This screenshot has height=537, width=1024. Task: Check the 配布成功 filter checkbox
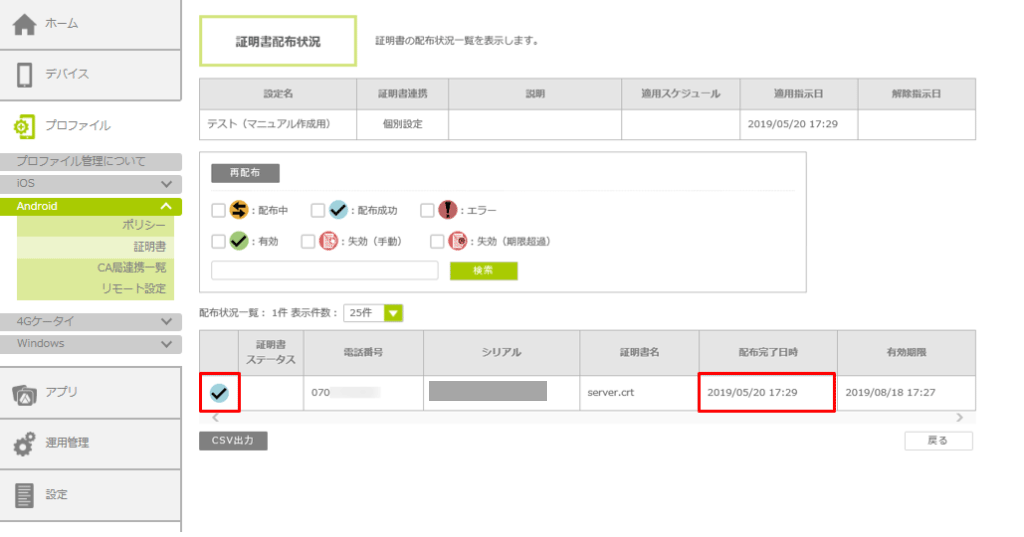(x=317, y=211)
